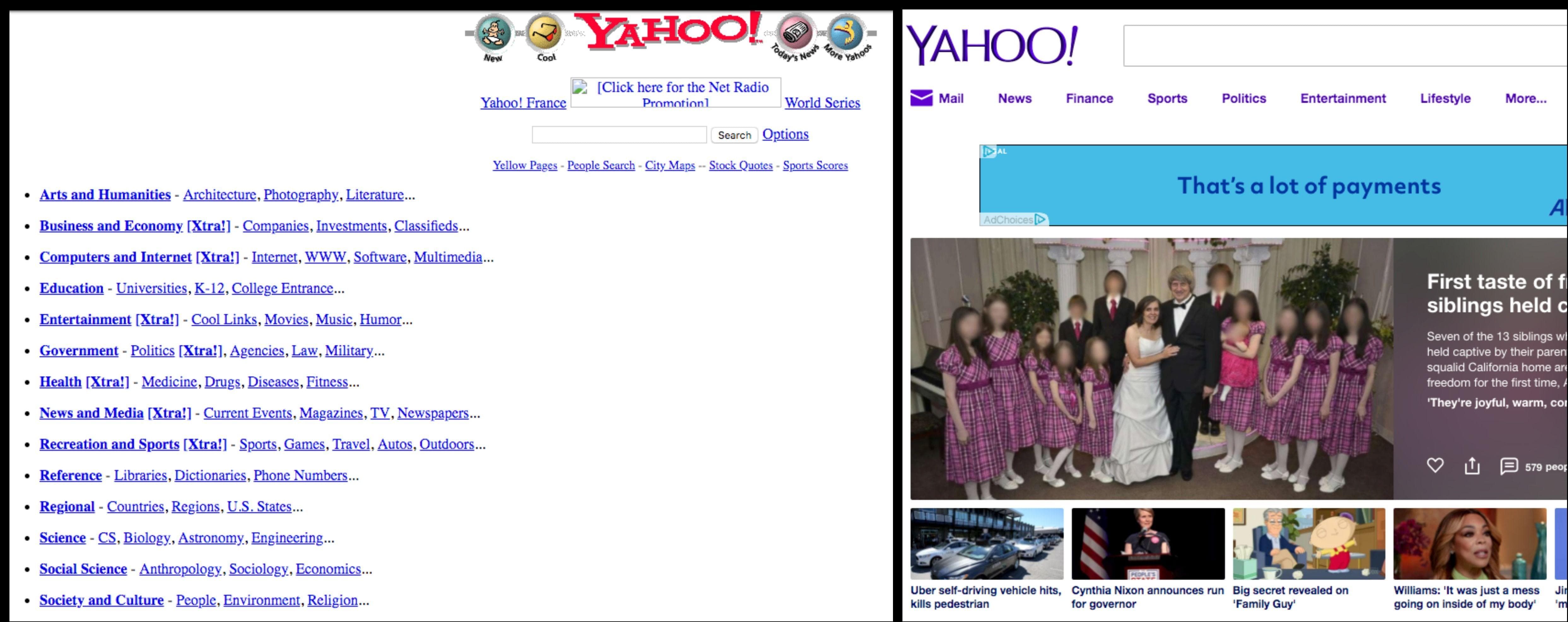The width and height of the screenshot is (1568, 622).
Task: Go to the News section
Action: [x=1015, y=98]
